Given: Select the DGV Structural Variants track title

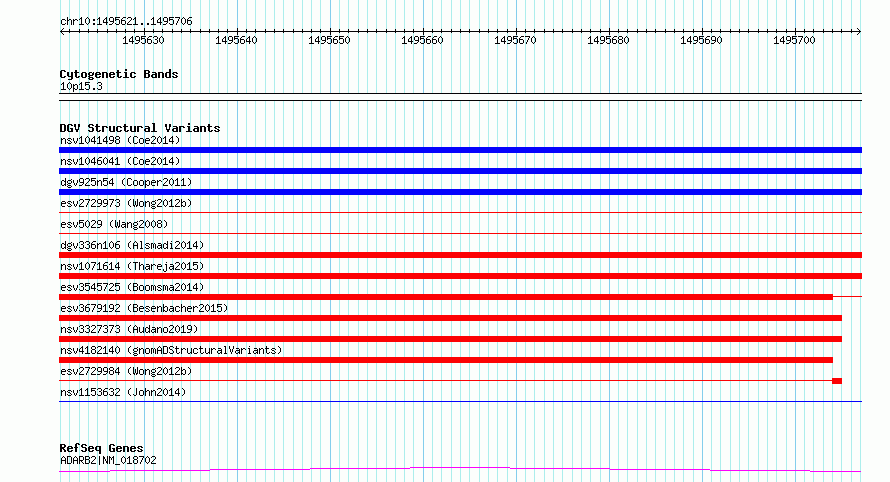Looking at the screenshot, I should (x=140, y=128).
